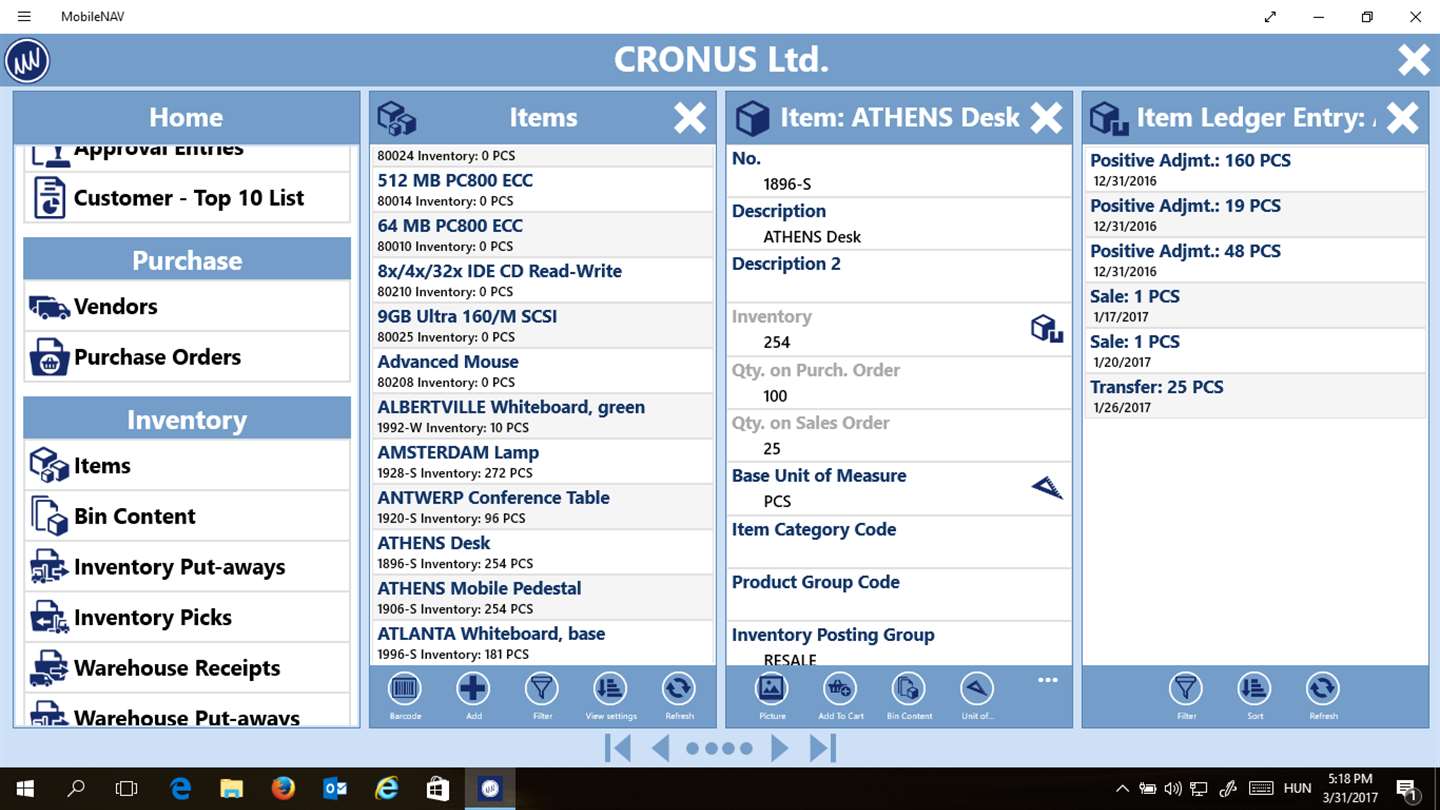Select AMSTERDAM Lamp item

point(543,462)
